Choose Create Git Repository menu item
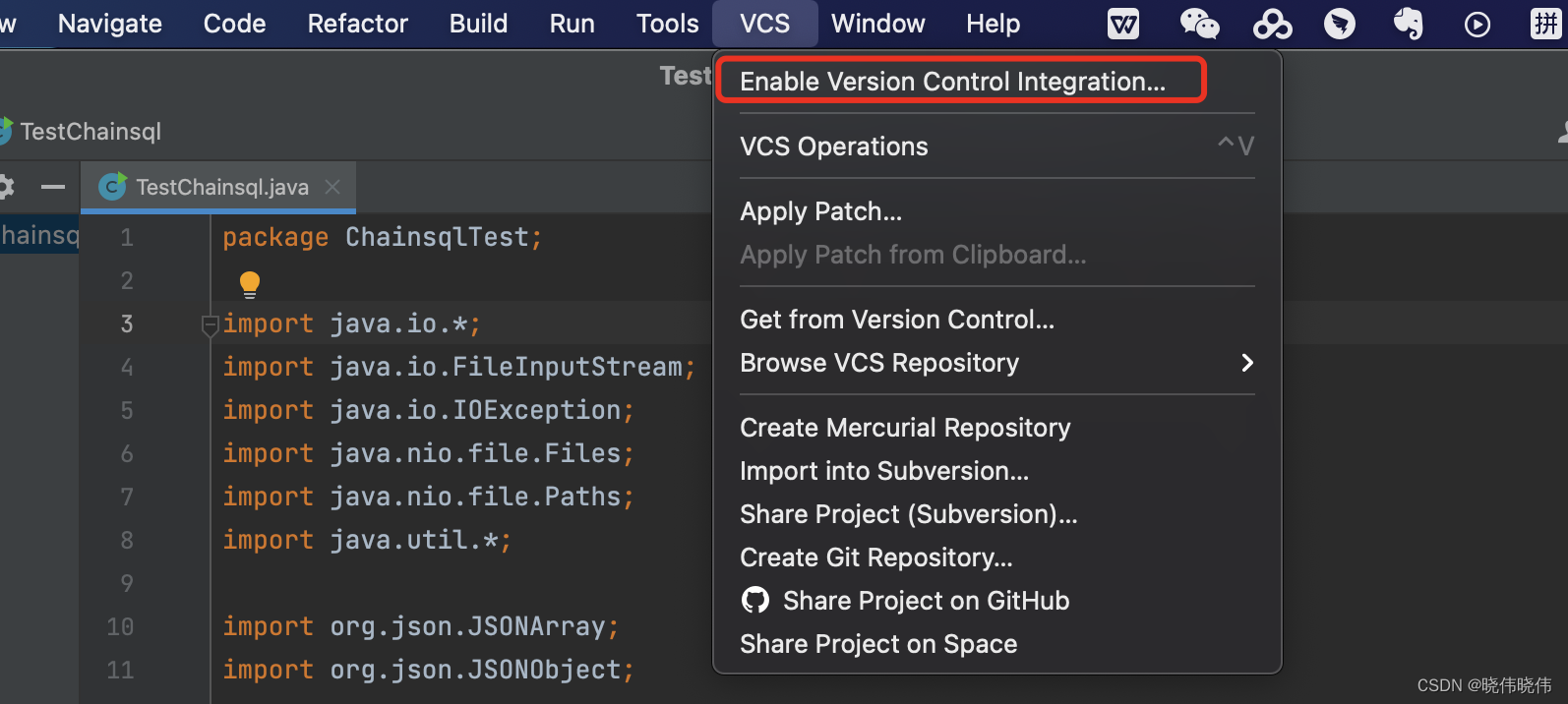Image resolution: width=1568 pixels, height=704 pixels. pos(875,557)
